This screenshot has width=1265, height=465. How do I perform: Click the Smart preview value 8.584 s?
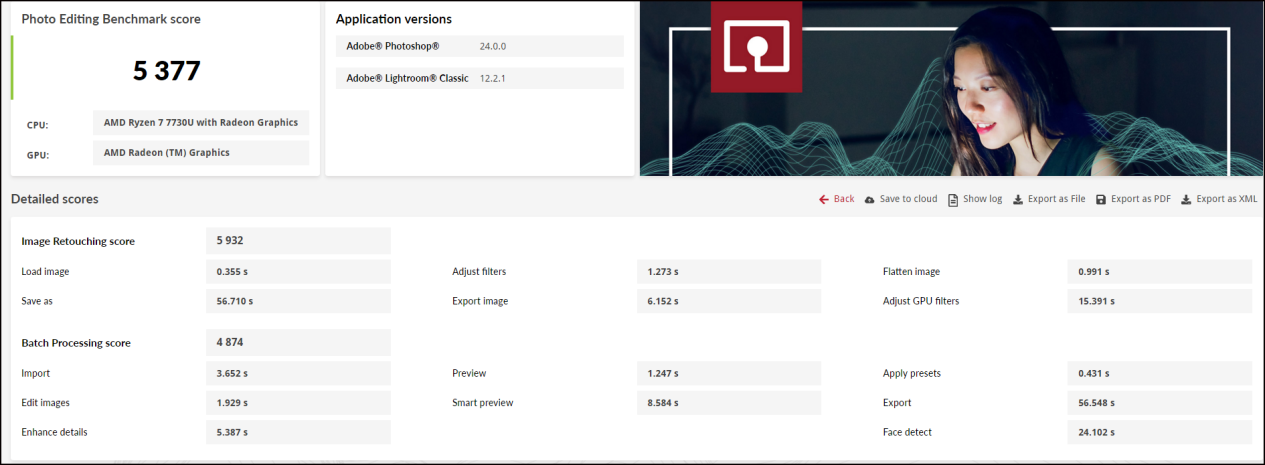tap(728, 402)
